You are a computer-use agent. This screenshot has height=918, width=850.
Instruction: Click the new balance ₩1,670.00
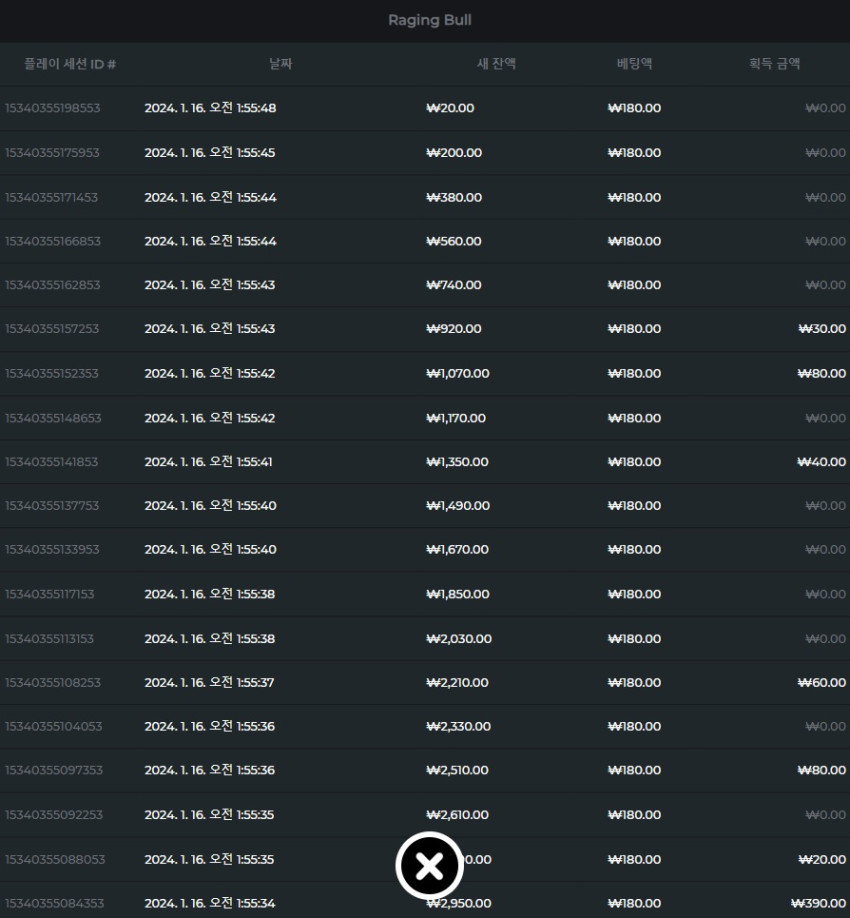(457, 550)
